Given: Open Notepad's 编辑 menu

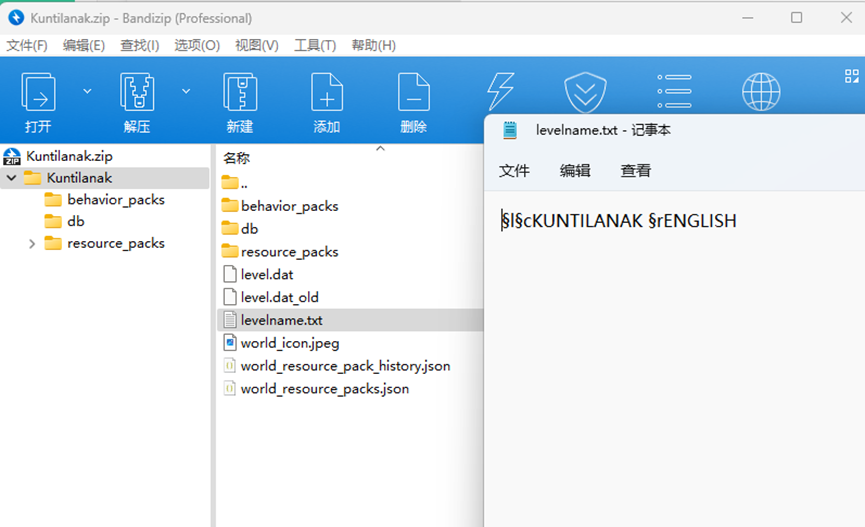Looking at the screenshot, I should (x=575, y=171).
